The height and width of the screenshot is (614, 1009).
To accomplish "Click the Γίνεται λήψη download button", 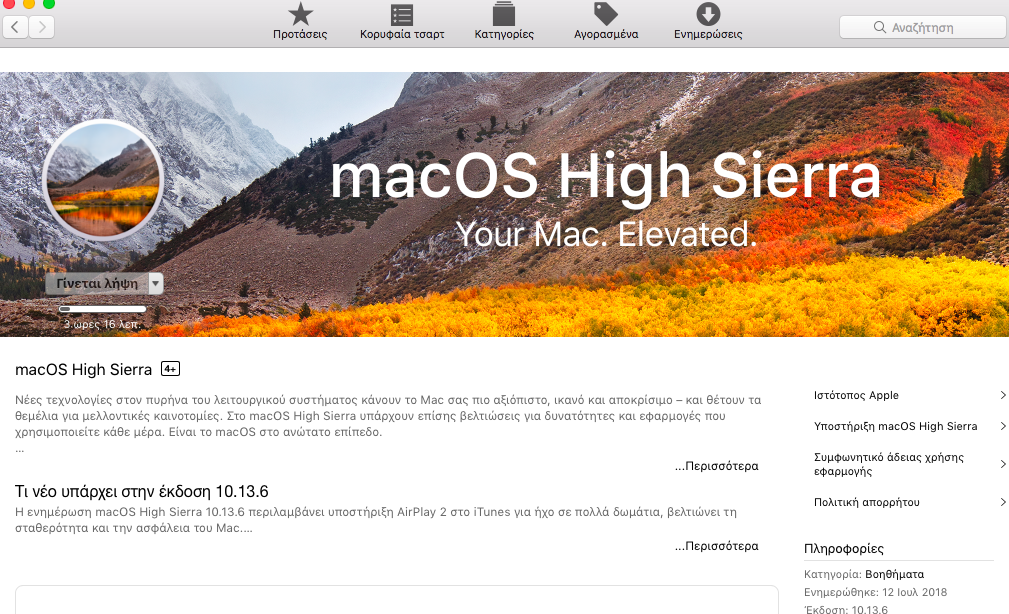I will (97, 283).
